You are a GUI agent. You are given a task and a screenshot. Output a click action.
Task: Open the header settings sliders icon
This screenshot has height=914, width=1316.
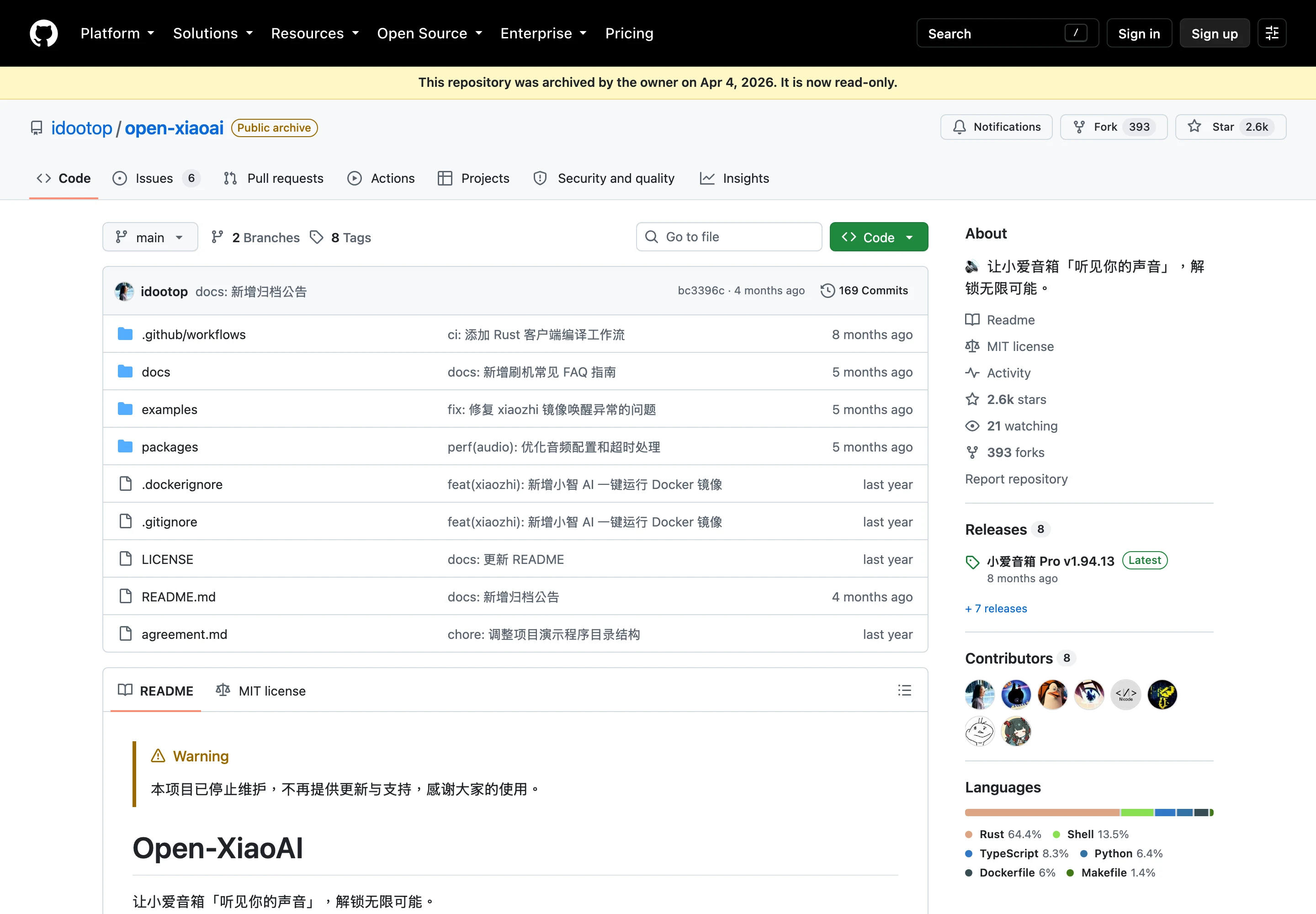tap(1271, 33)
